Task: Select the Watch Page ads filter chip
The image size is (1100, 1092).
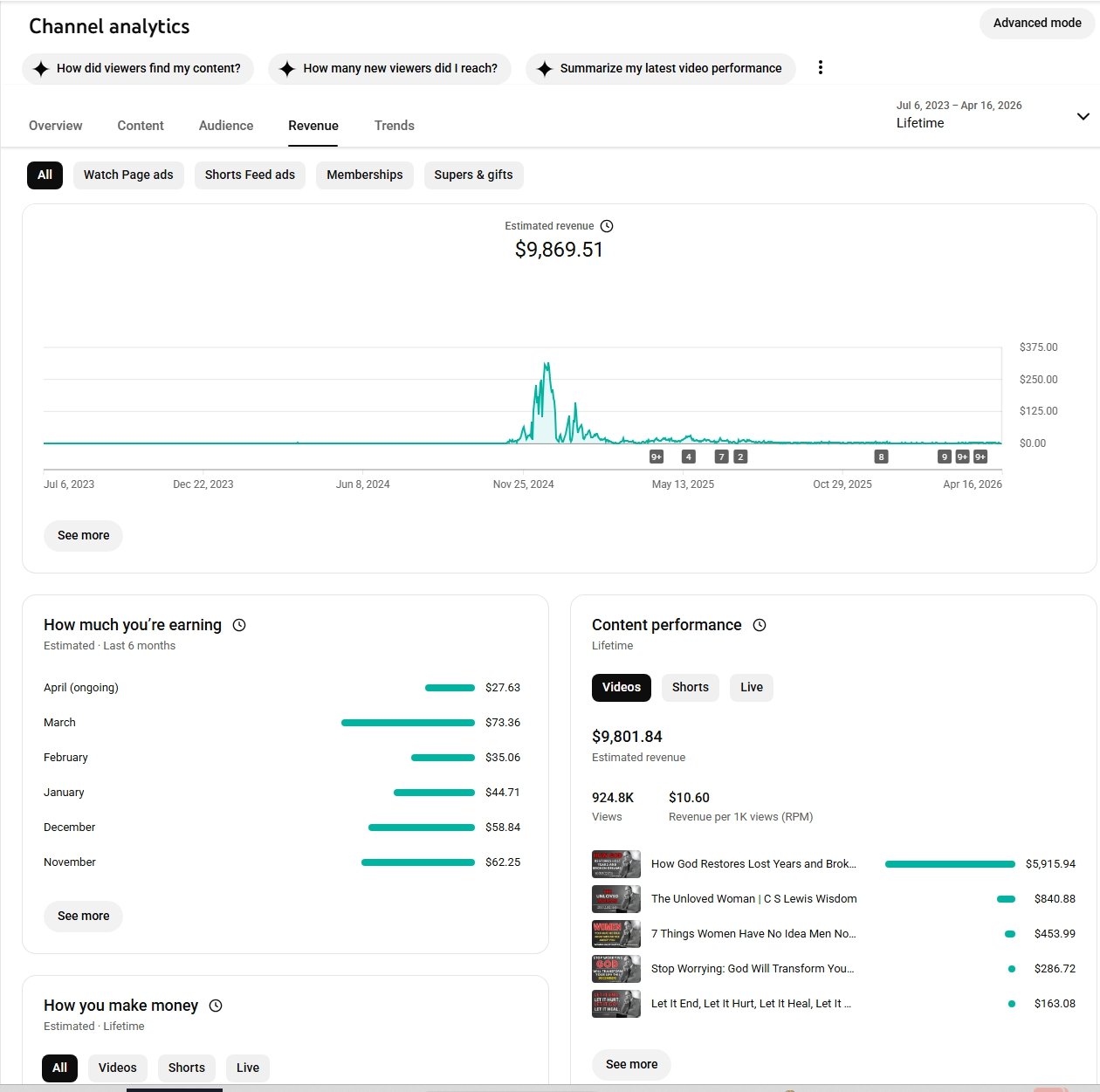Action: pos(128,175)
